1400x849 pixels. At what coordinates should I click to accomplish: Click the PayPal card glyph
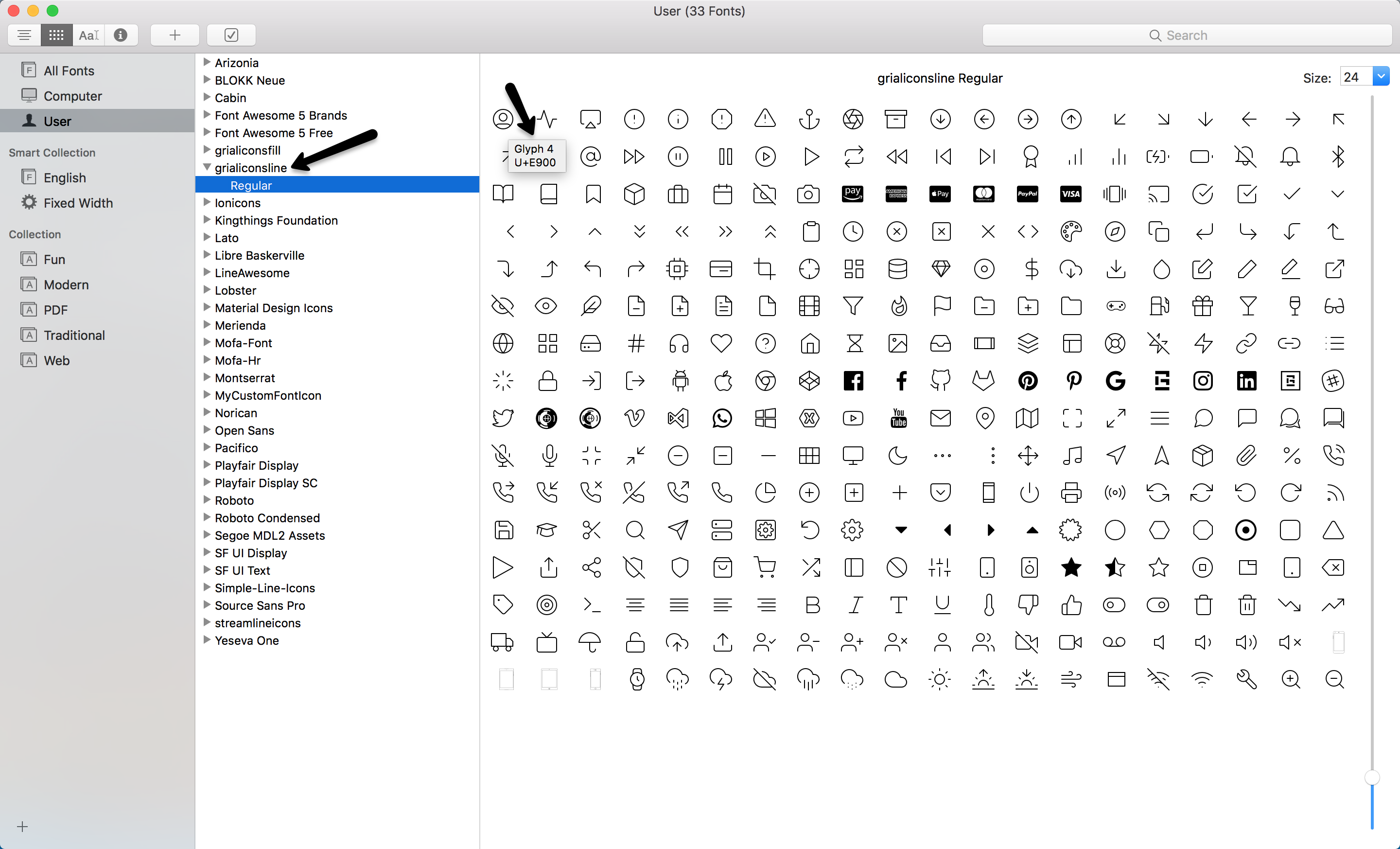pyautogui.click(x=1027, y=194)
